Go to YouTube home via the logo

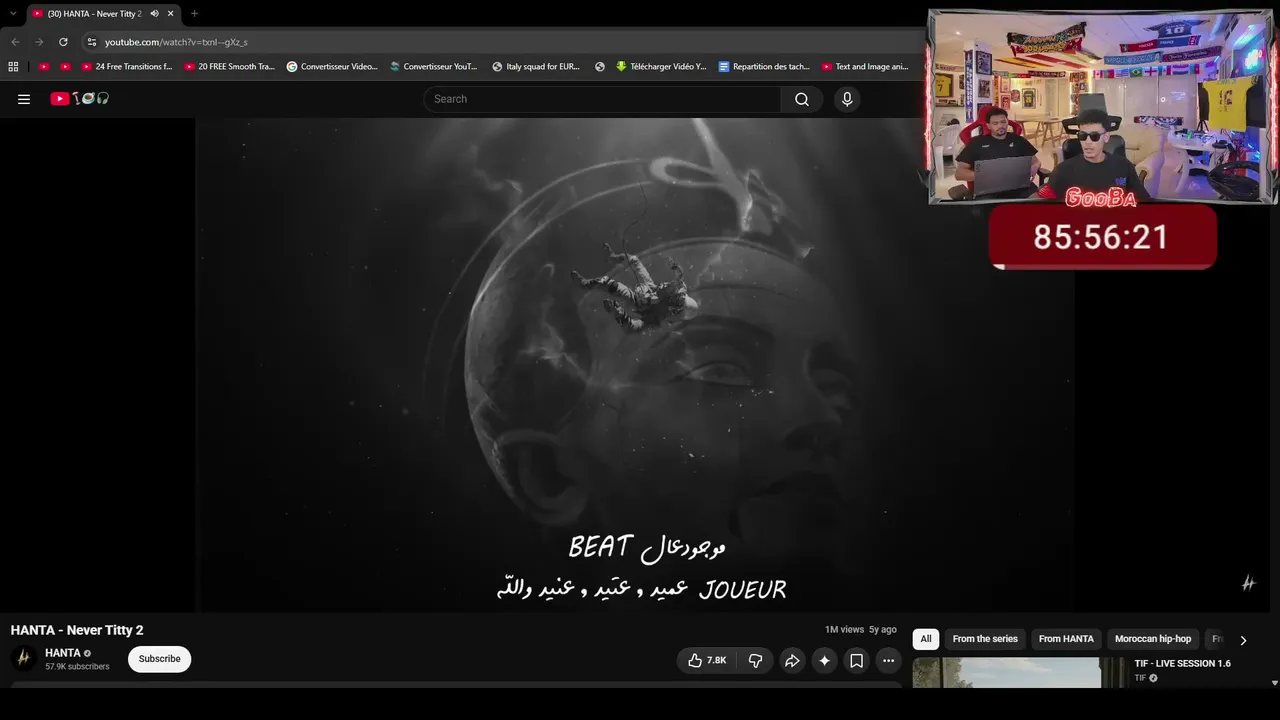(x=80, y=99)
